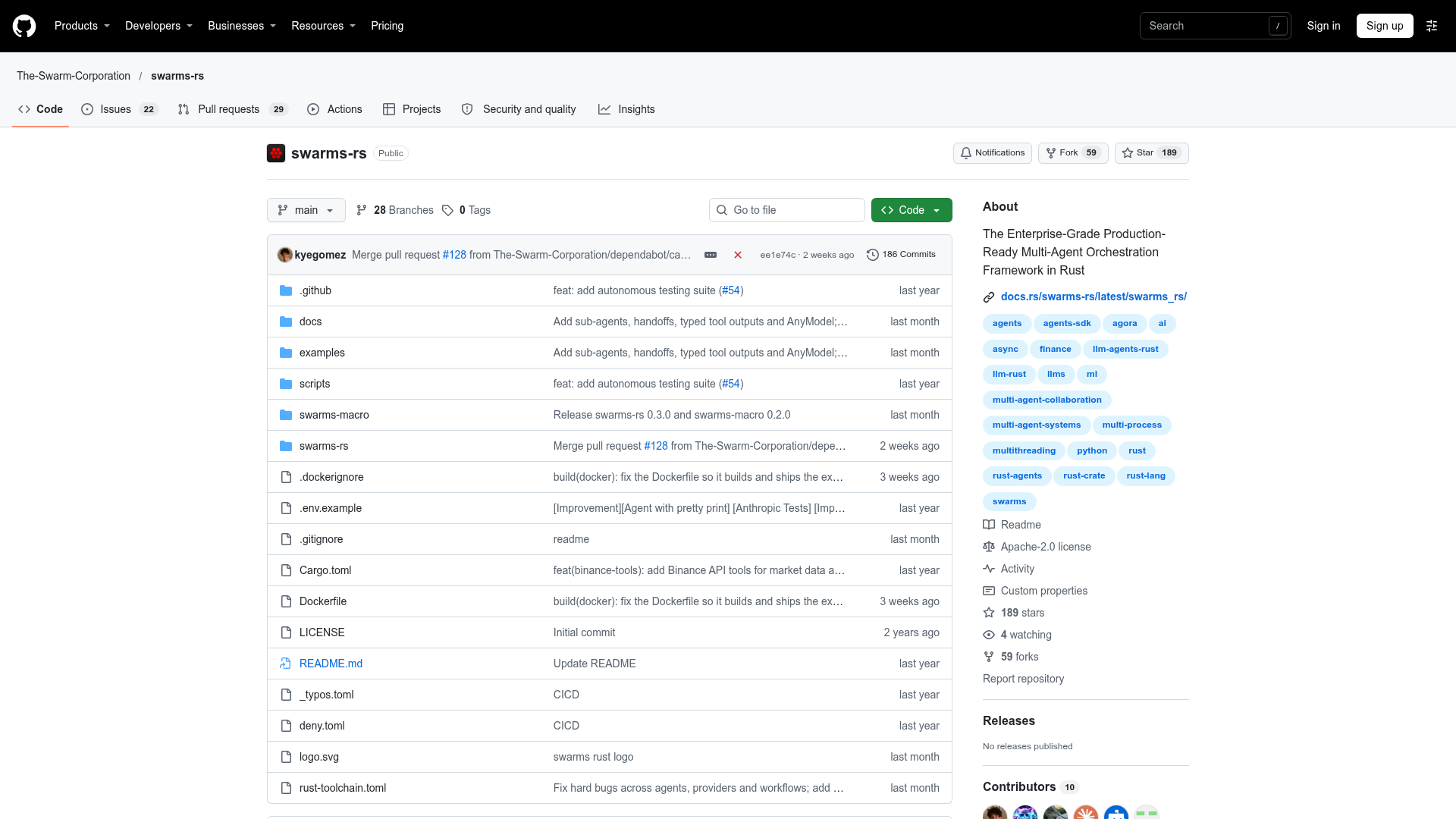Focus the Go to file input
Image resolution: width=1456 pixels, height=819 pixels.
(x=787, y=210)
